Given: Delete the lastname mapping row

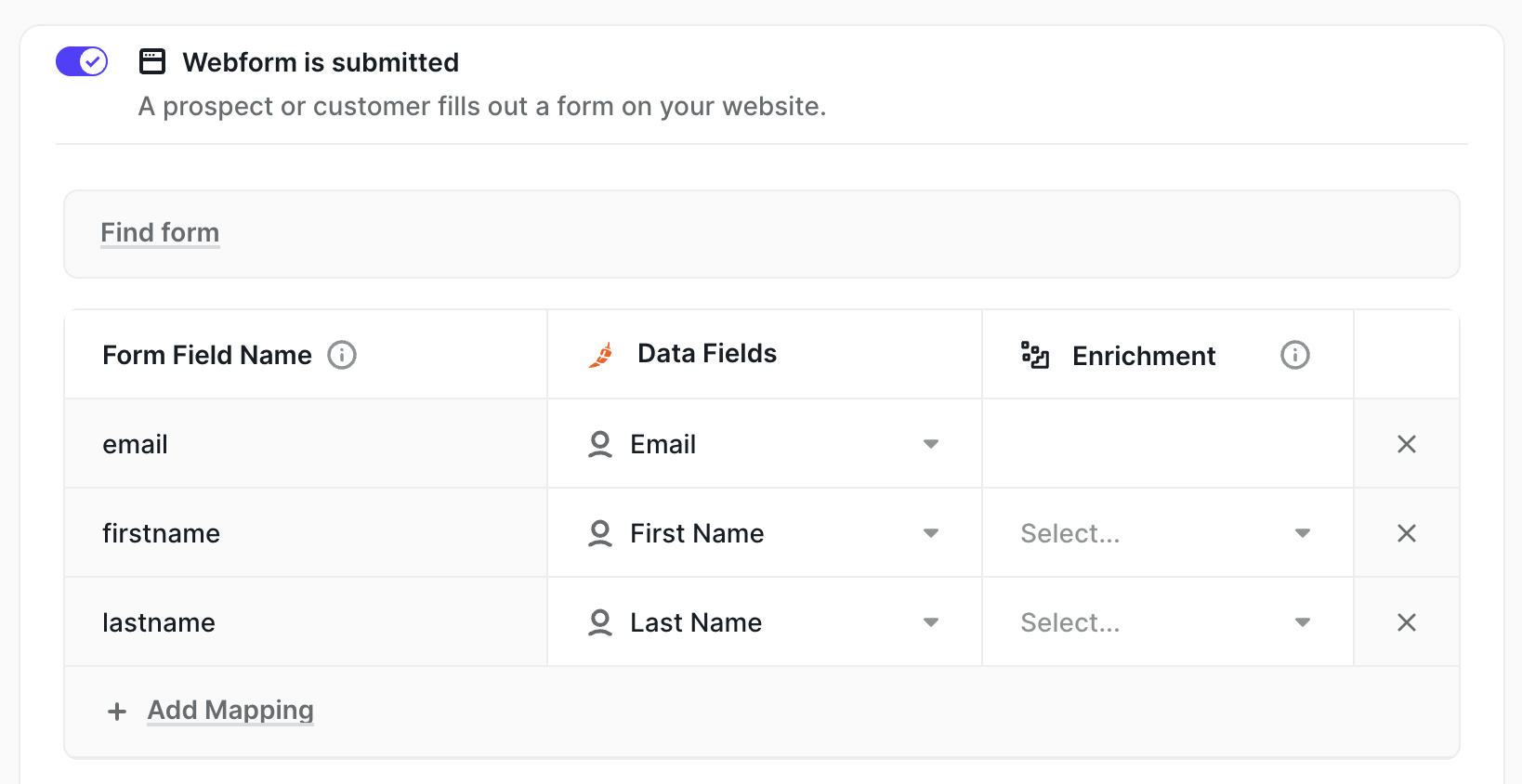Looking at the screenshot, I should [x=1406, y=622].
